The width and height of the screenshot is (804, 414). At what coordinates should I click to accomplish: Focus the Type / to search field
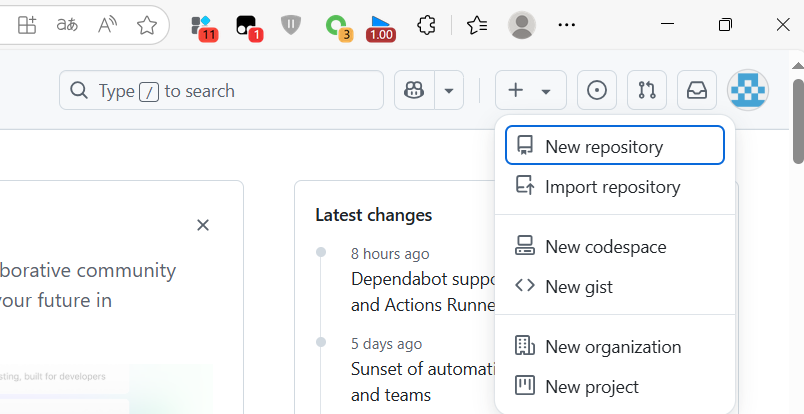[x=221, y=91]
